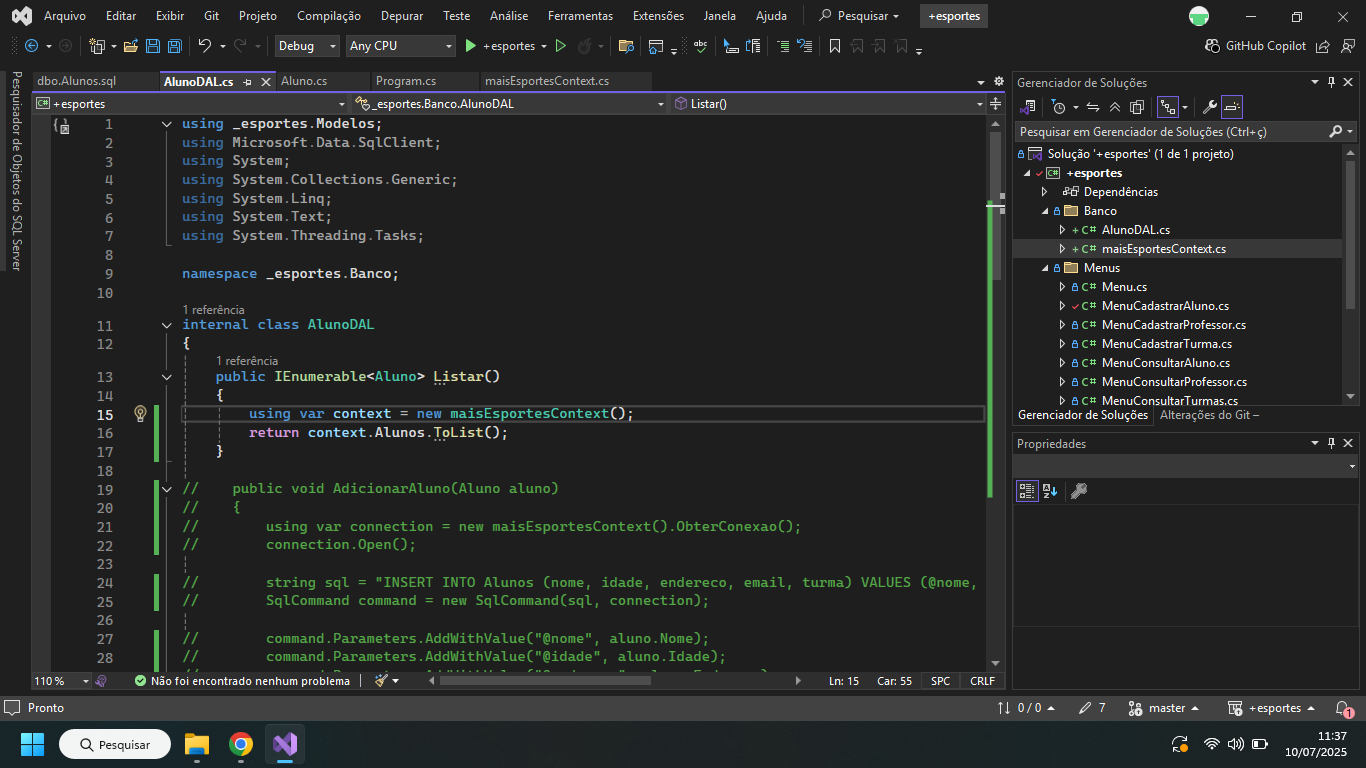The height and width of the screenshot is (768, 1366).
Task: Click the Open File folder icon
Action: (x=131, y=46)
